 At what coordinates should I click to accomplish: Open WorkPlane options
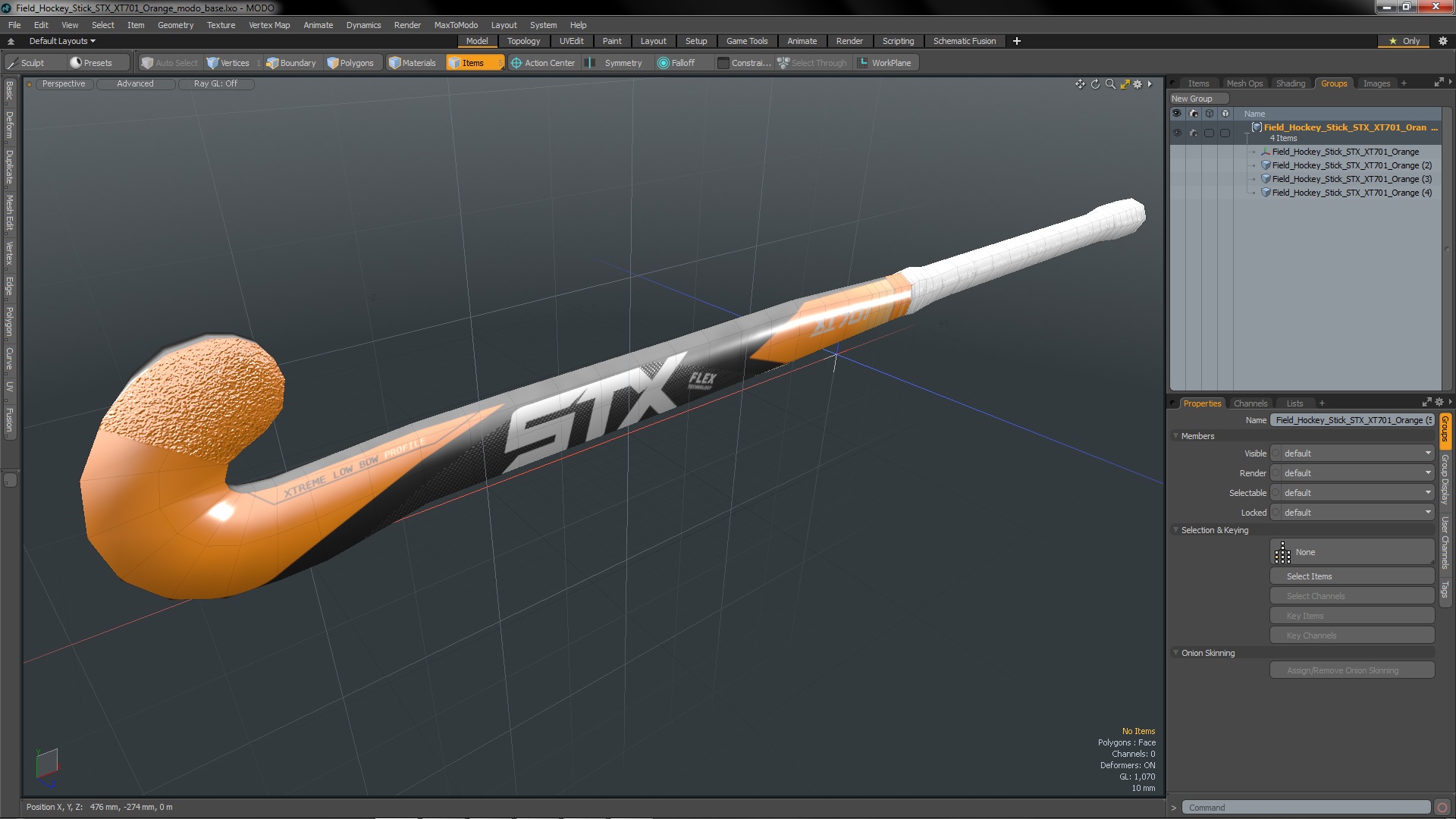pos(885,63)
